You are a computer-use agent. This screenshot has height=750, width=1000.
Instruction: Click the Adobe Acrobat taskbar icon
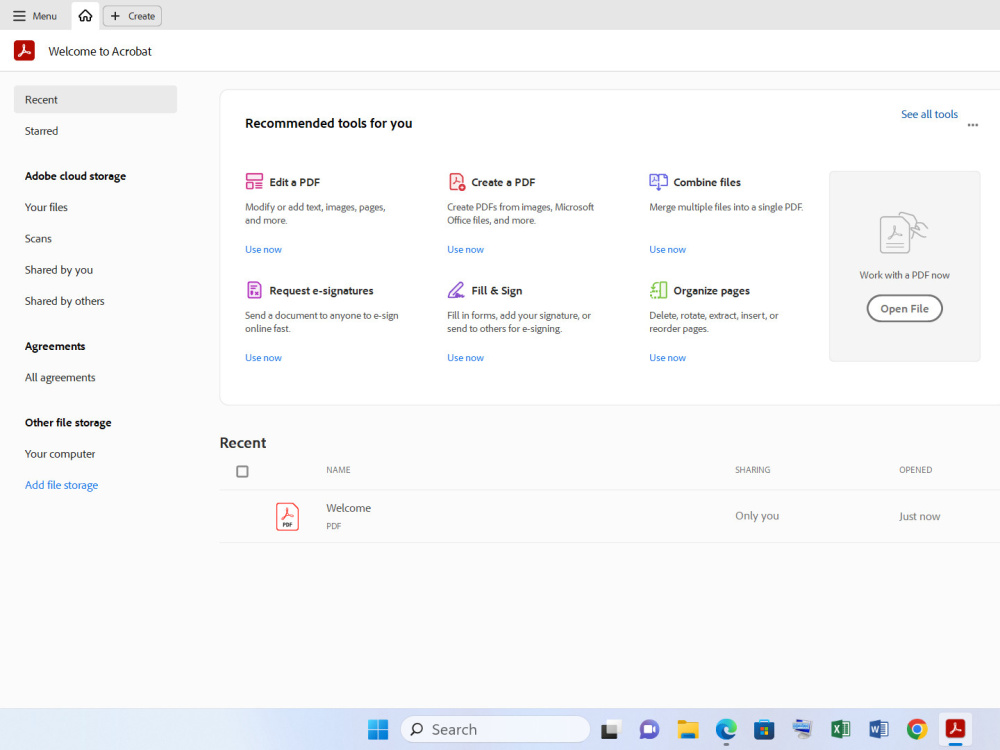pyautogui.click(x=955, y=729)
